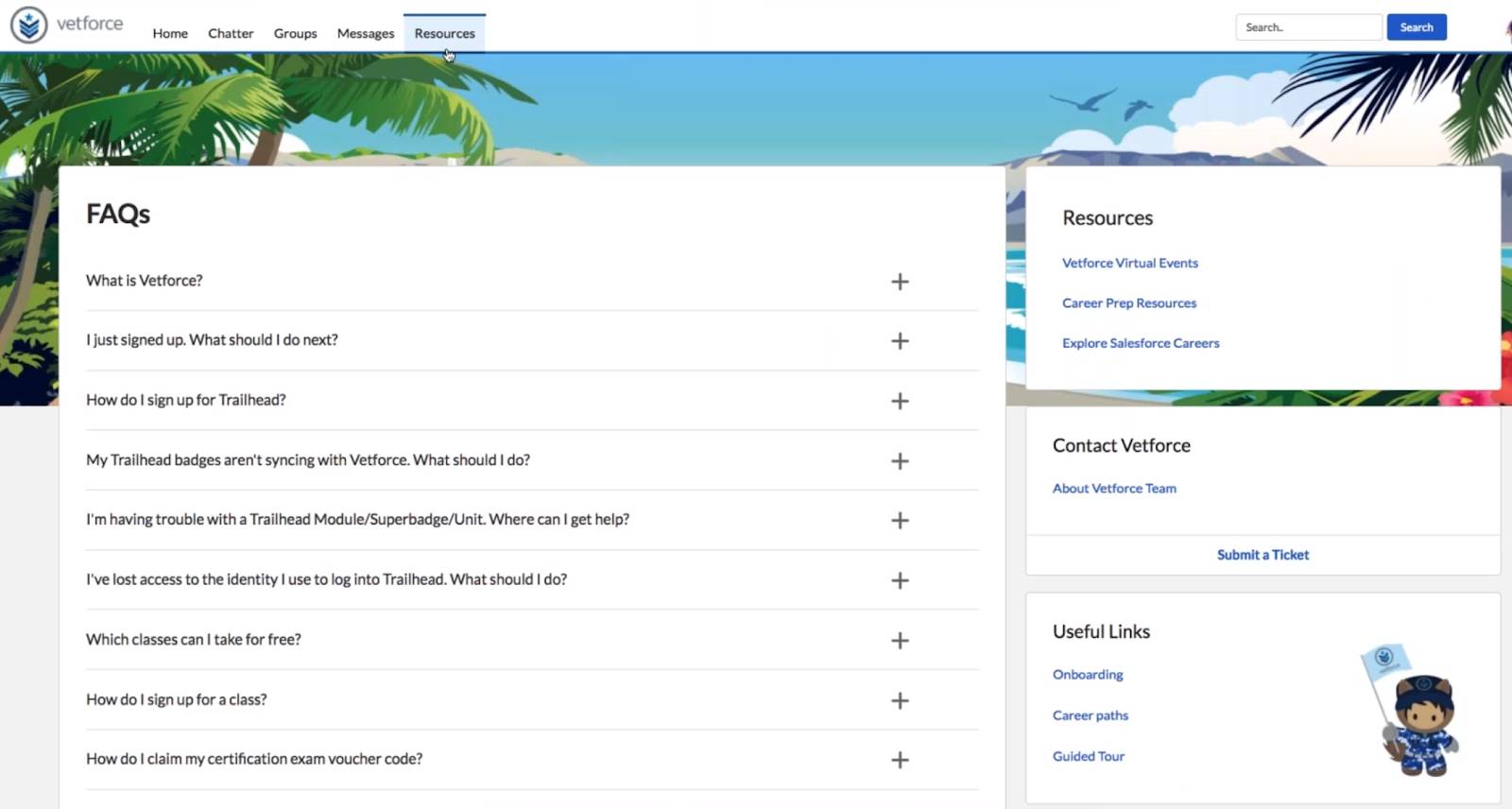
Task: Click 'How do I sign up for a class?' text
Action: tap(176, 699)
